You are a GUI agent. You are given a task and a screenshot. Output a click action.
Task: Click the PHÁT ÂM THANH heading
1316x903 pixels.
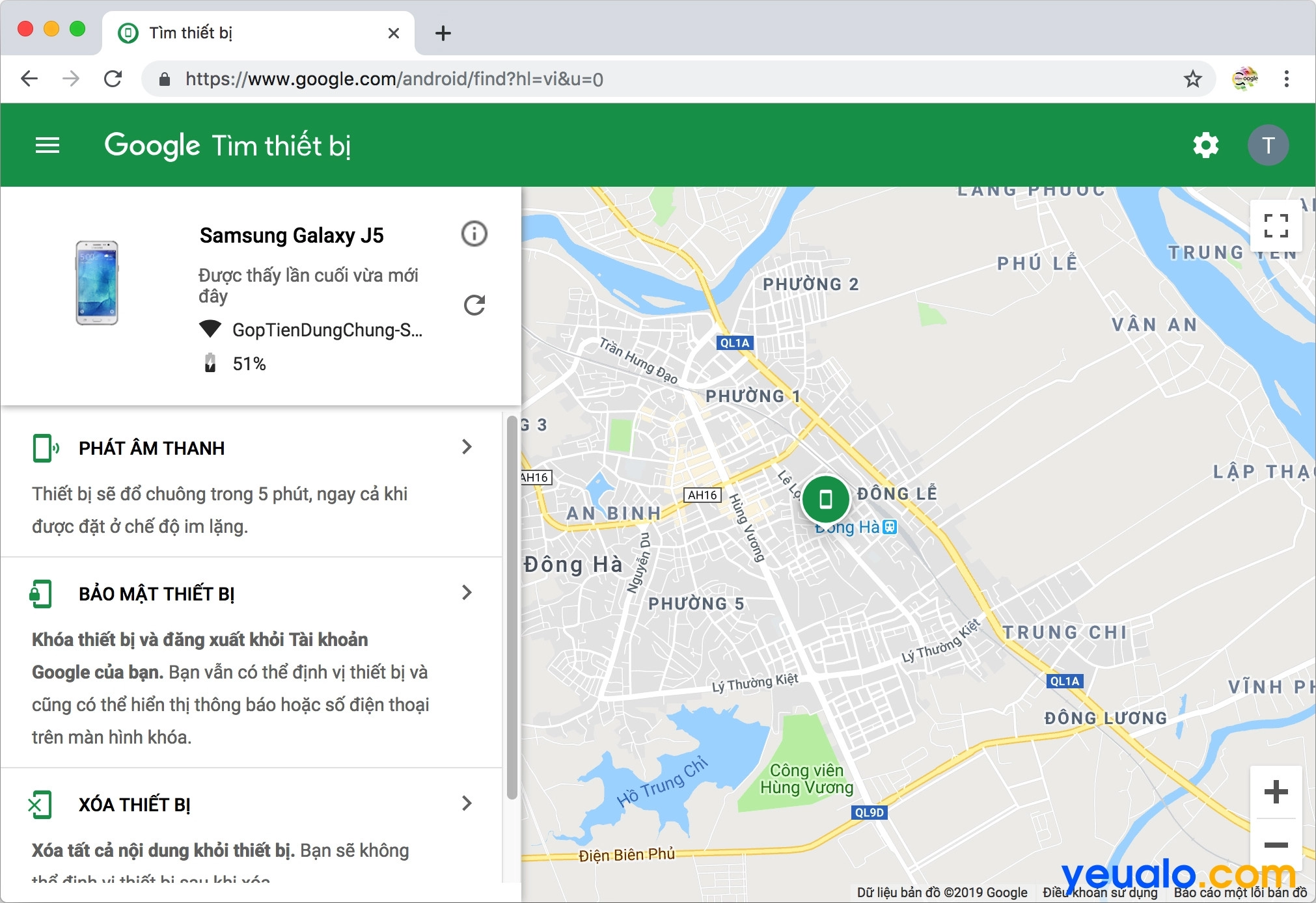pos(152,448)
